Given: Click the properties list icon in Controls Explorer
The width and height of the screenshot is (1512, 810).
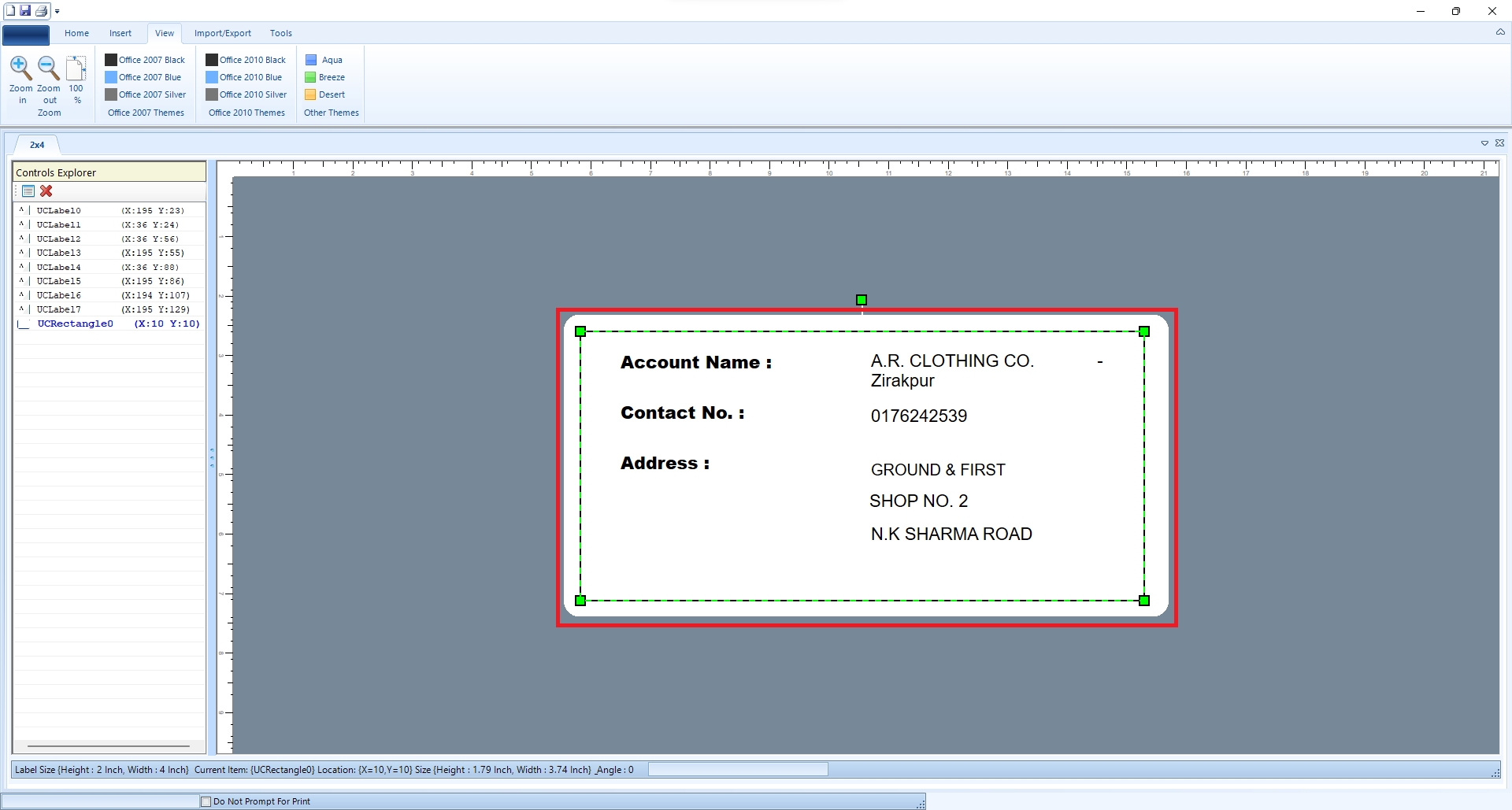Looking at the screenshot, I should [28, 191].
